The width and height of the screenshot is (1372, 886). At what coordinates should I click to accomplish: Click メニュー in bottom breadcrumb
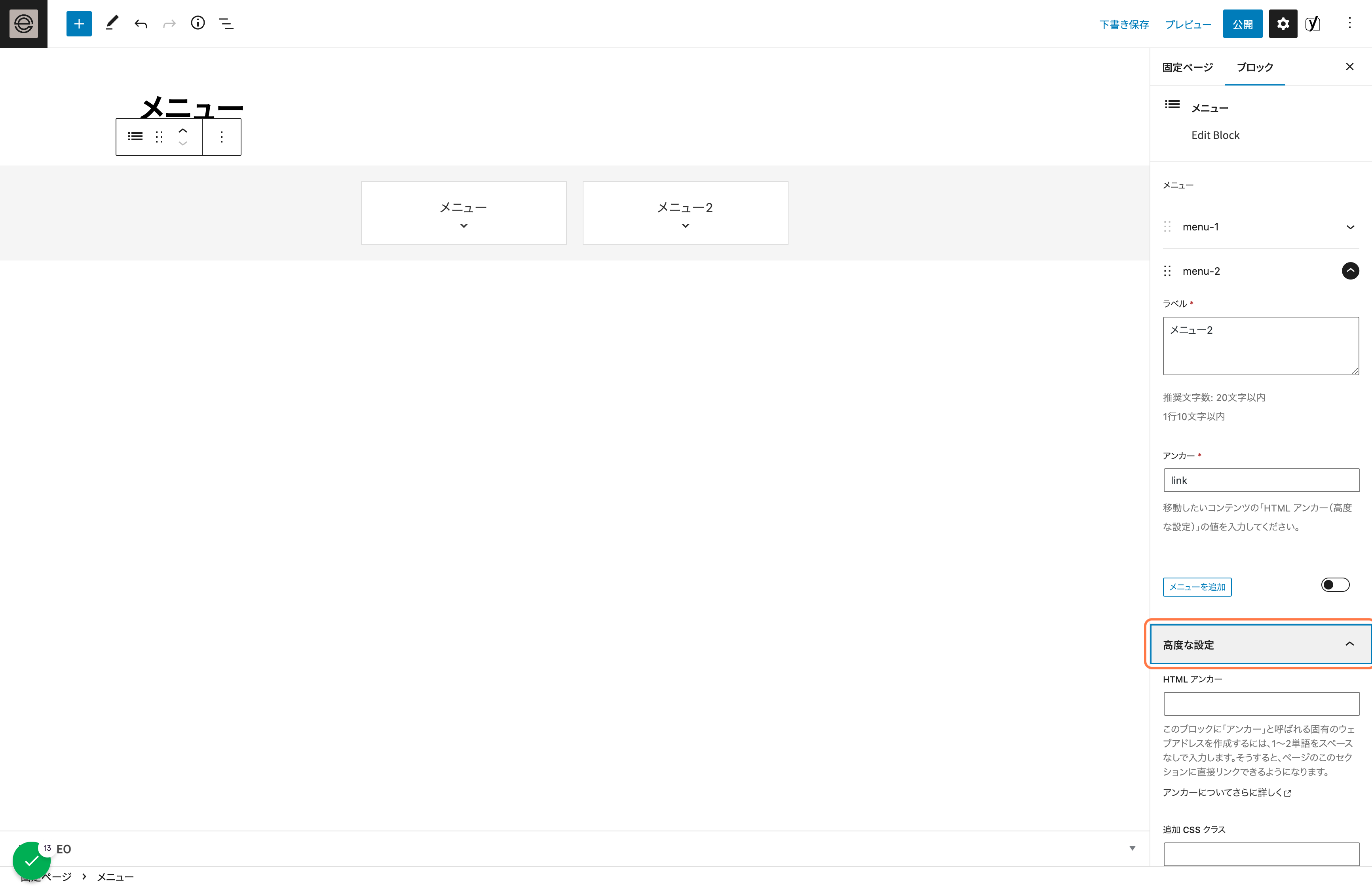(115, 877)
